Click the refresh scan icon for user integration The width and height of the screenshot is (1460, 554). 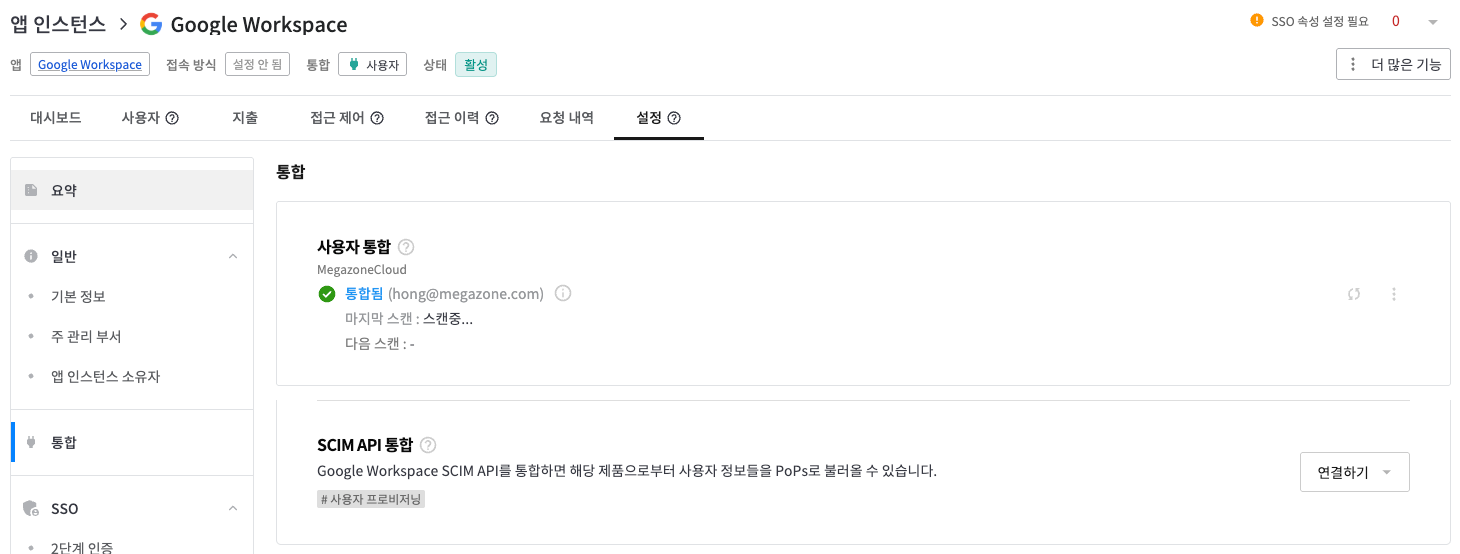click(x=1354, y=294)
